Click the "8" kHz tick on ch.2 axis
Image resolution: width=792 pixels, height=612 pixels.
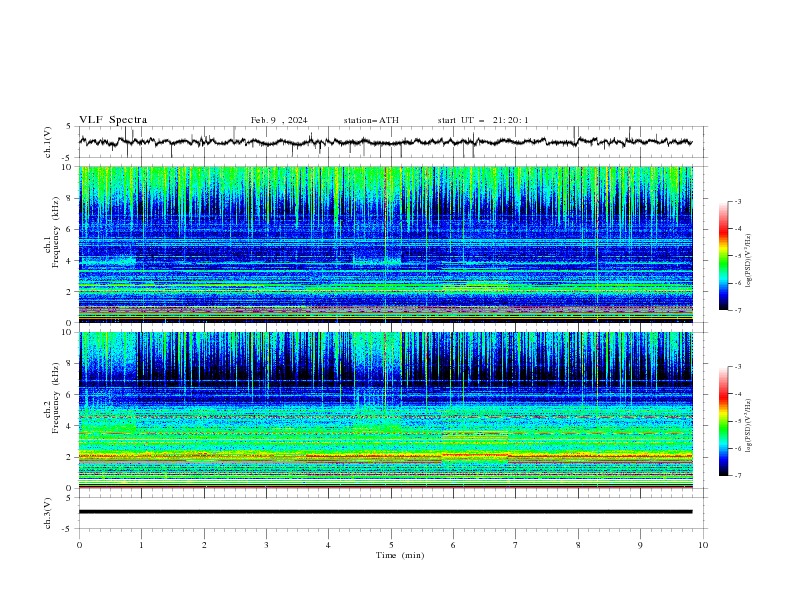(x=71, y=364)
